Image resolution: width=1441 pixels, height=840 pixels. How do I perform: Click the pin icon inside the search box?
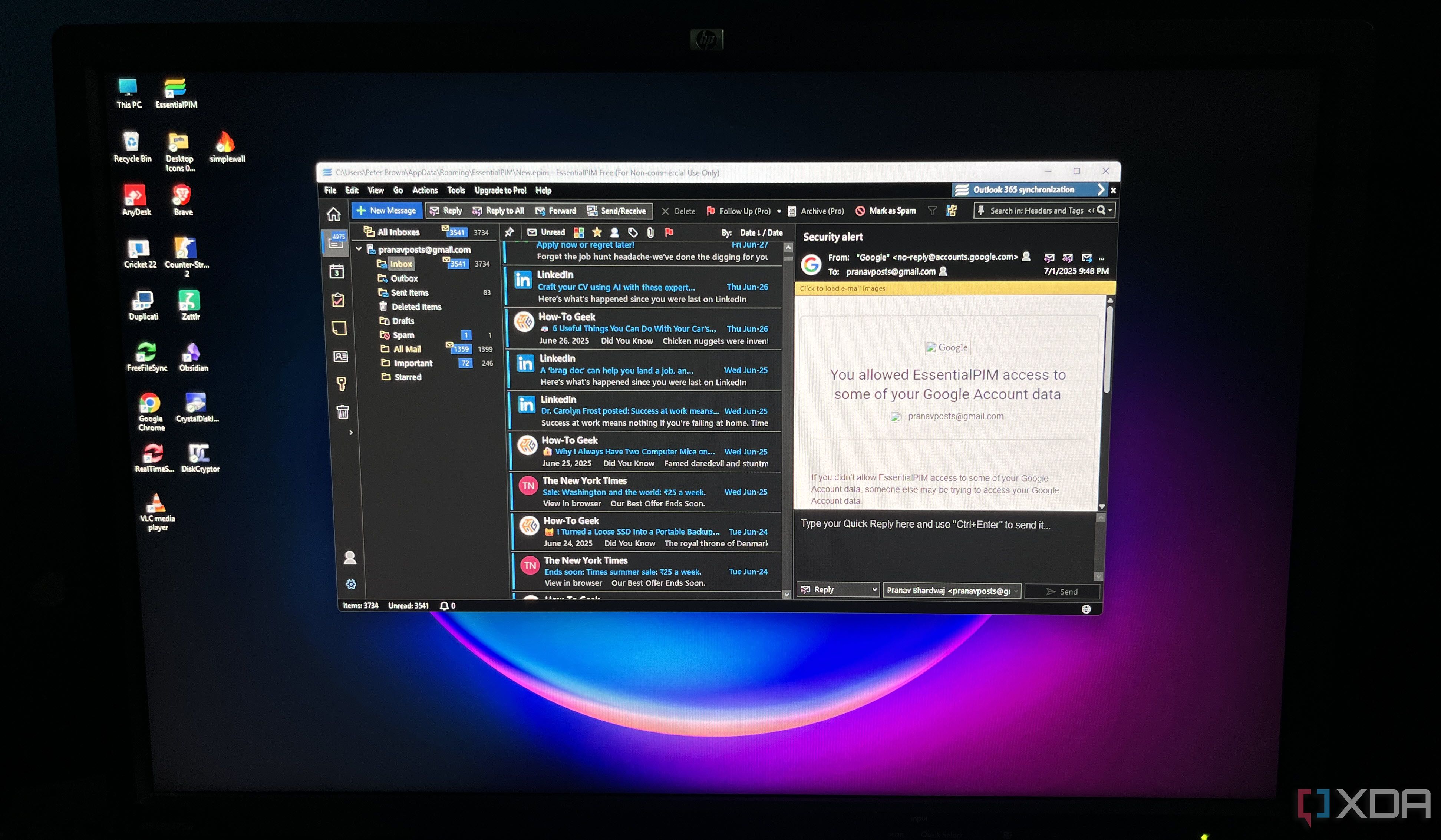tap(981, 211)
